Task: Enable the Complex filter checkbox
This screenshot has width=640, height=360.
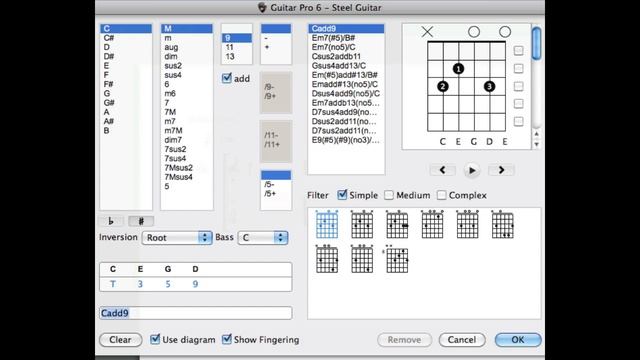Action: [x=442, y=195]
